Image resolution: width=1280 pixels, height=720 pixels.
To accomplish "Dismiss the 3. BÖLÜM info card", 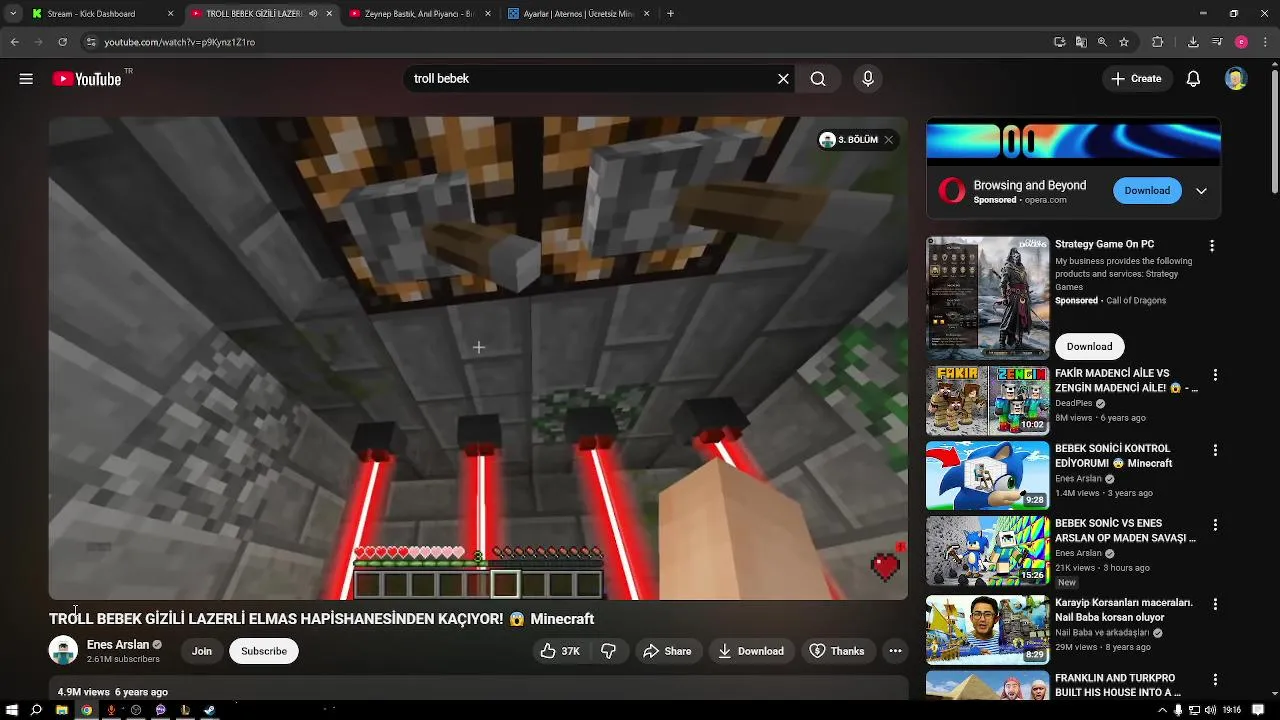I will [x=888, y=140].
